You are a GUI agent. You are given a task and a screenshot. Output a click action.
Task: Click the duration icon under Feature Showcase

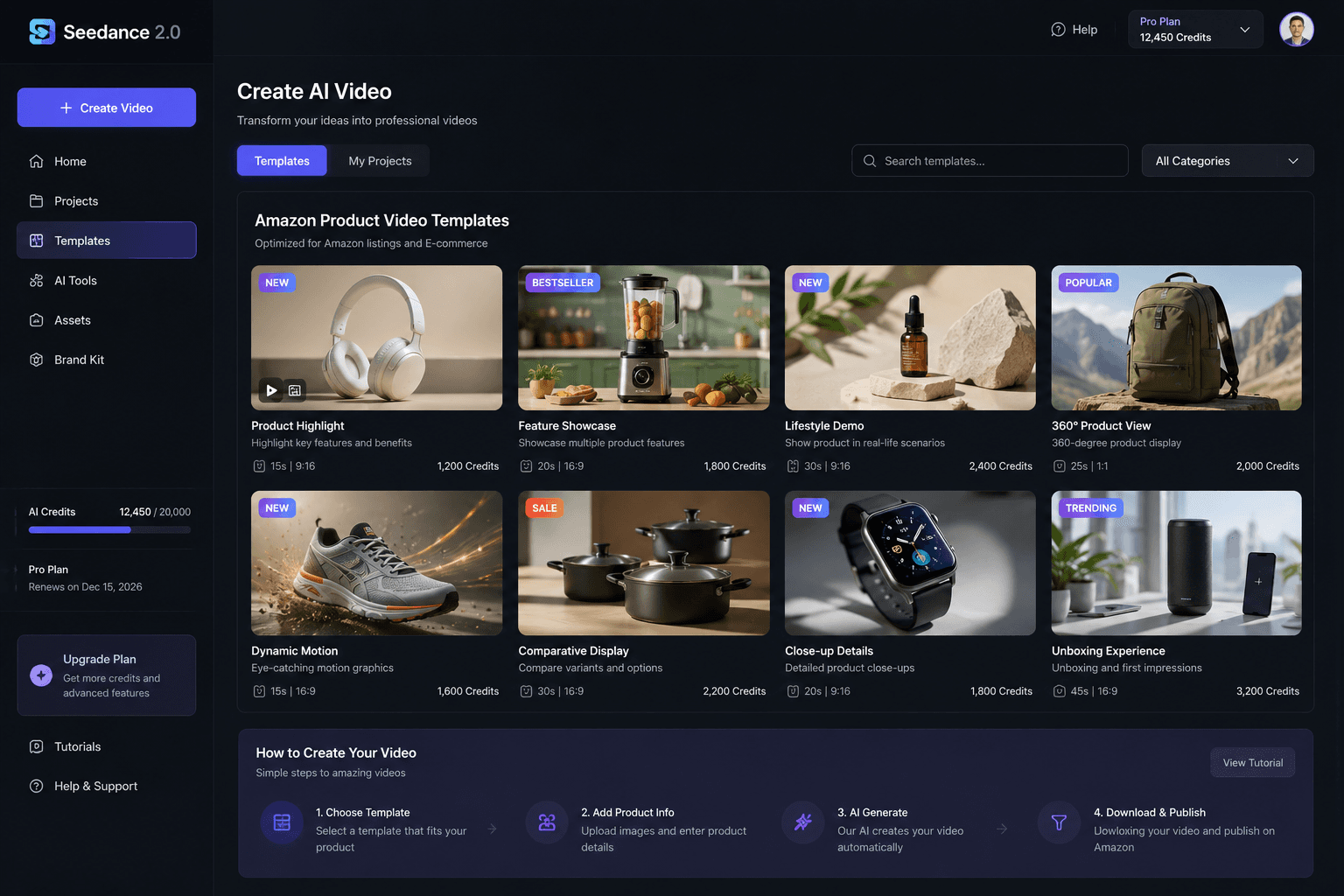526,466
